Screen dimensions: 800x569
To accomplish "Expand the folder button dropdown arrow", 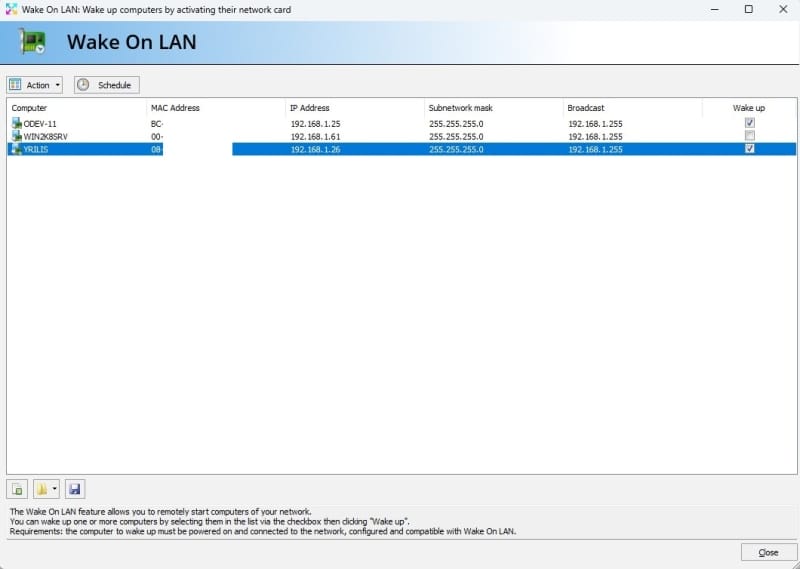I will [x=55, y=489].
